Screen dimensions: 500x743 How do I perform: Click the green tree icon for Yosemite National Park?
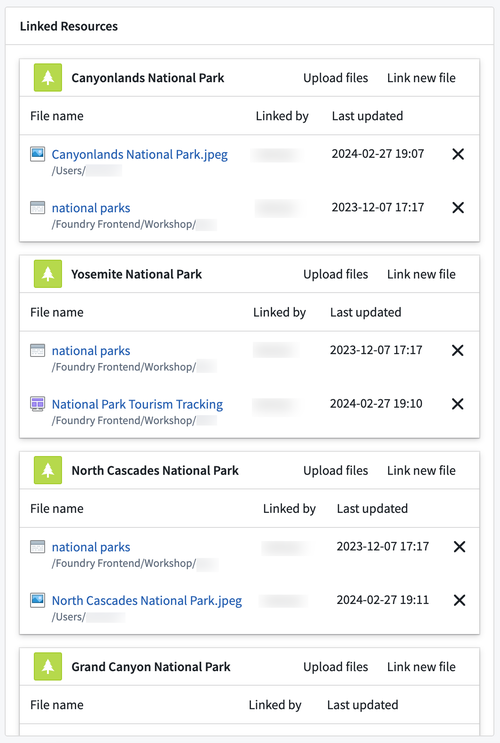click(48, 274)
